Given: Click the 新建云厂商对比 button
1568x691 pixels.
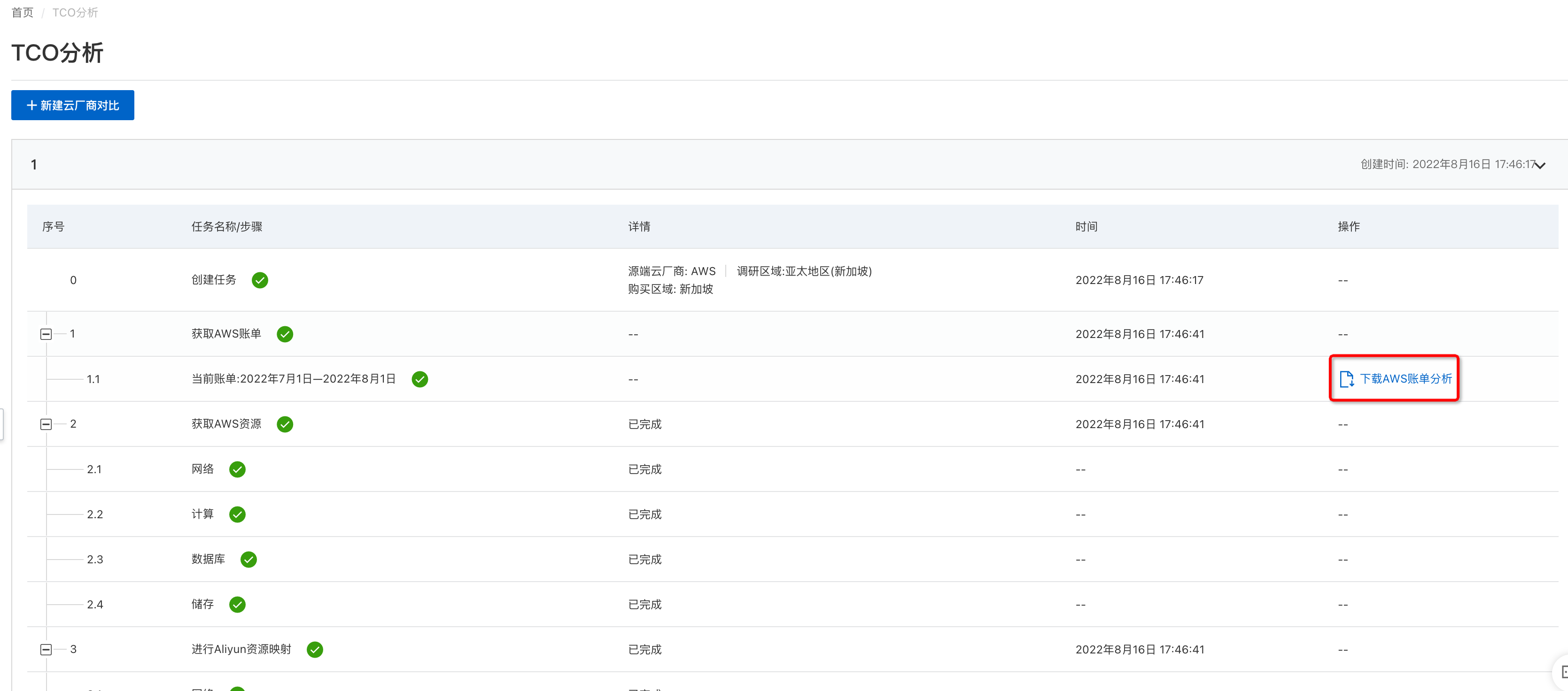Looking at the screenshot, I should click(x=72, y=105).
